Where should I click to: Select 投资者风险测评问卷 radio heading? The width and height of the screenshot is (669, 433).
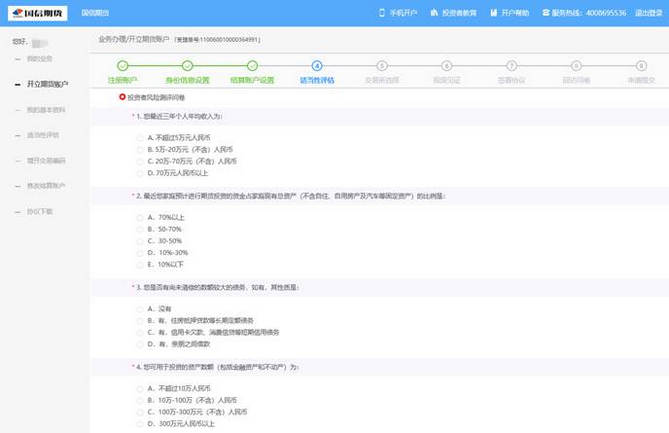(x=123, y=97)
